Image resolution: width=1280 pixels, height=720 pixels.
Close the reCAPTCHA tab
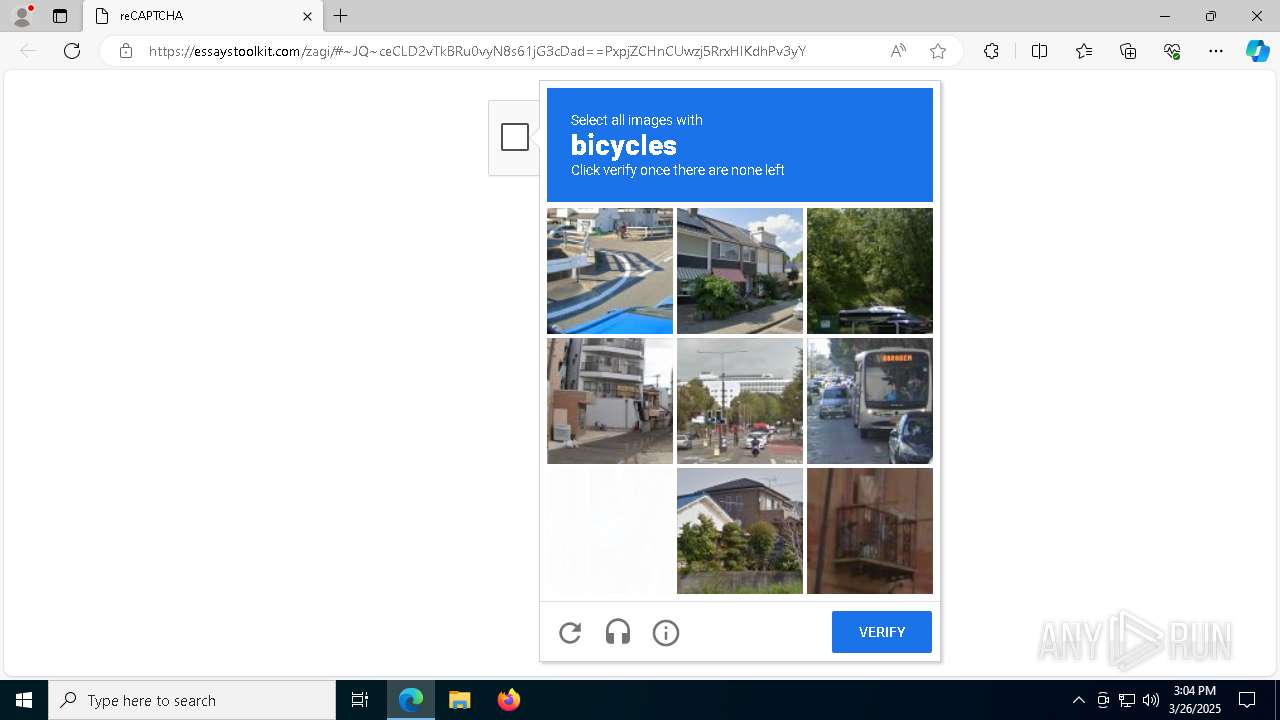click(307, 16)
